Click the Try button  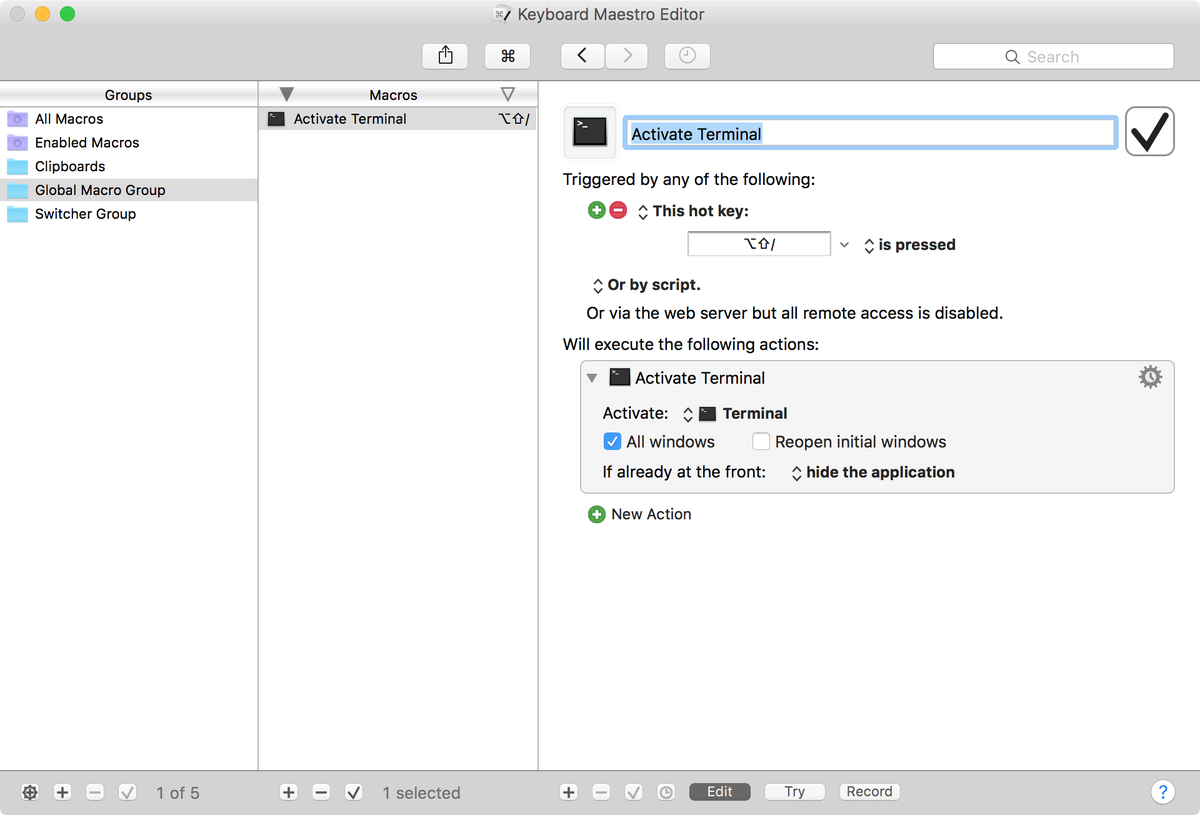pos(795,791)
